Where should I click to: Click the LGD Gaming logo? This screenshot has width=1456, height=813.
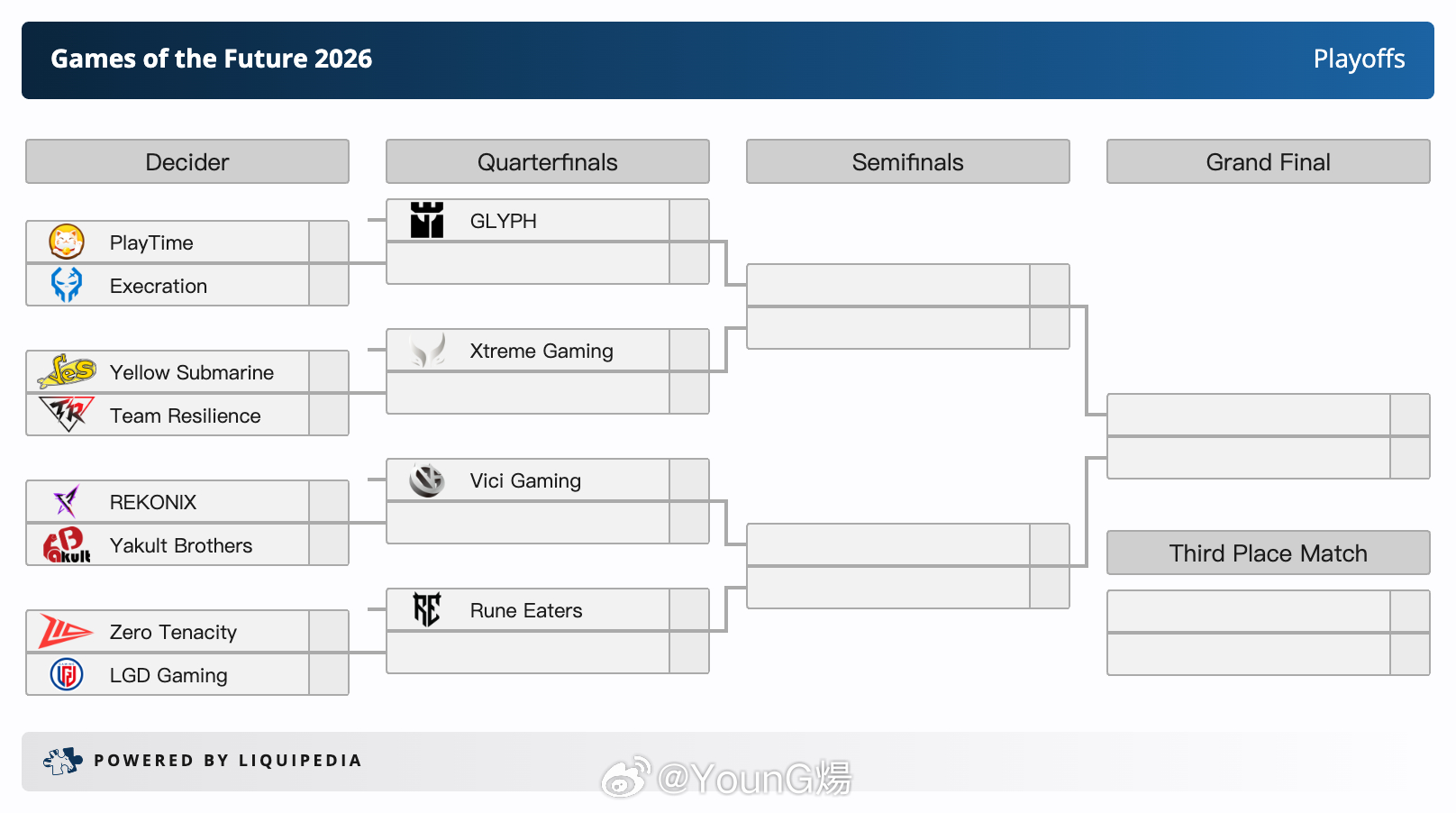click(67, 674)
